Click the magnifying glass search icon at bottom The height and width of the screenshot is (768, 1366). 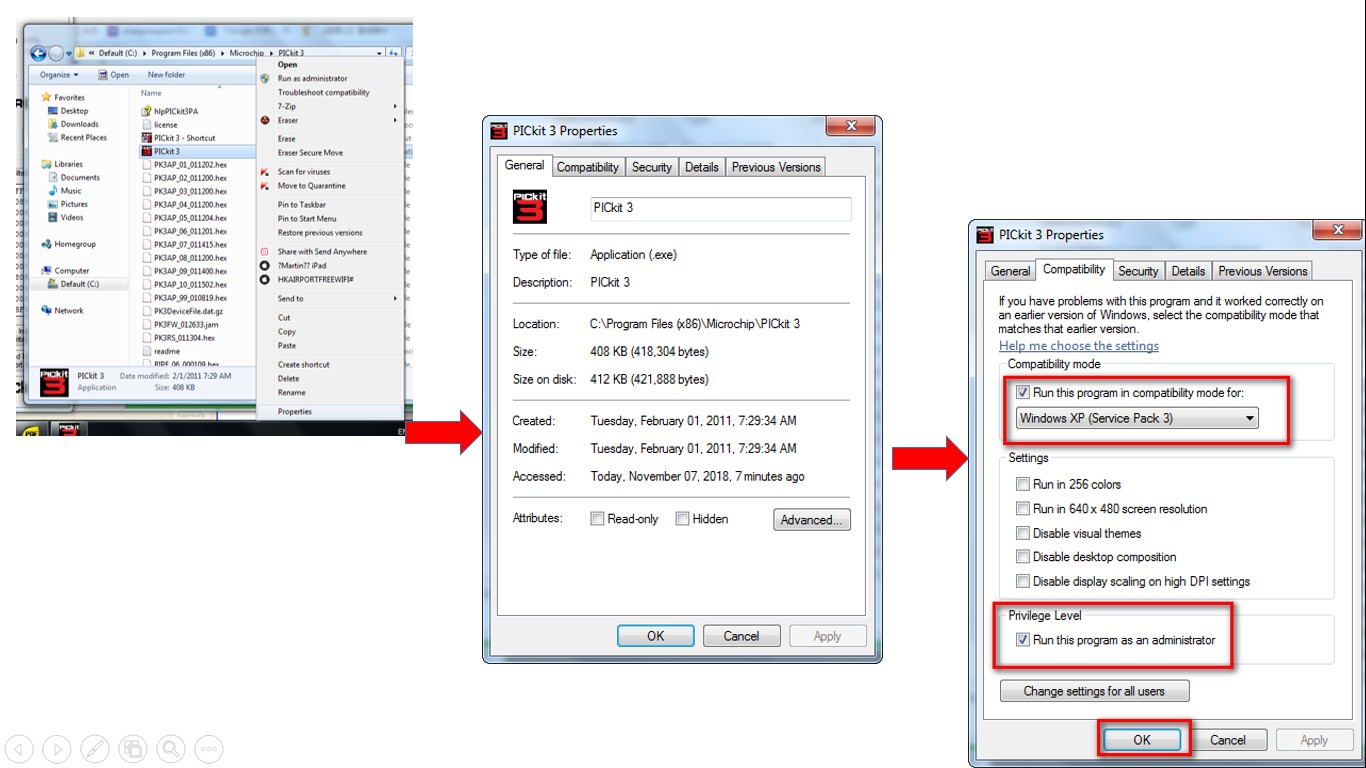click(x=171, y=748)
